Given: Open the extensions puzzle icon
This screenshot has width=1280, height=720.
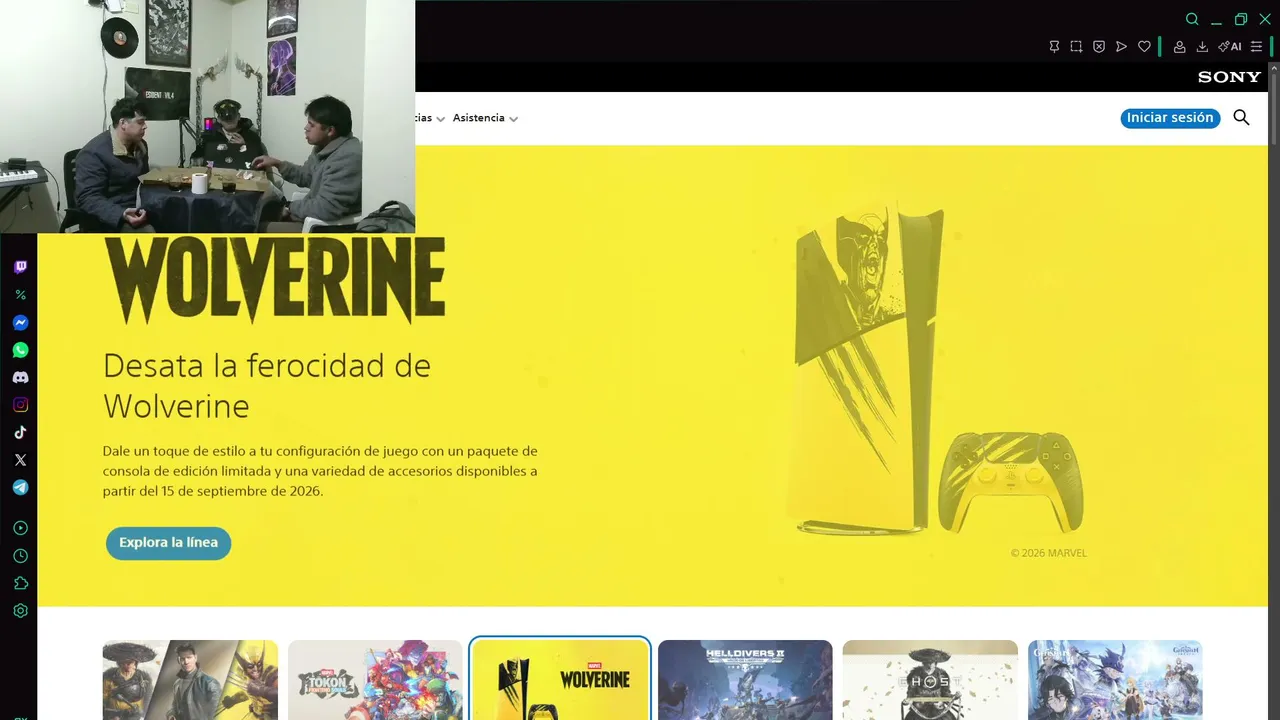Looking at the screenshot, I should (20, 583).
